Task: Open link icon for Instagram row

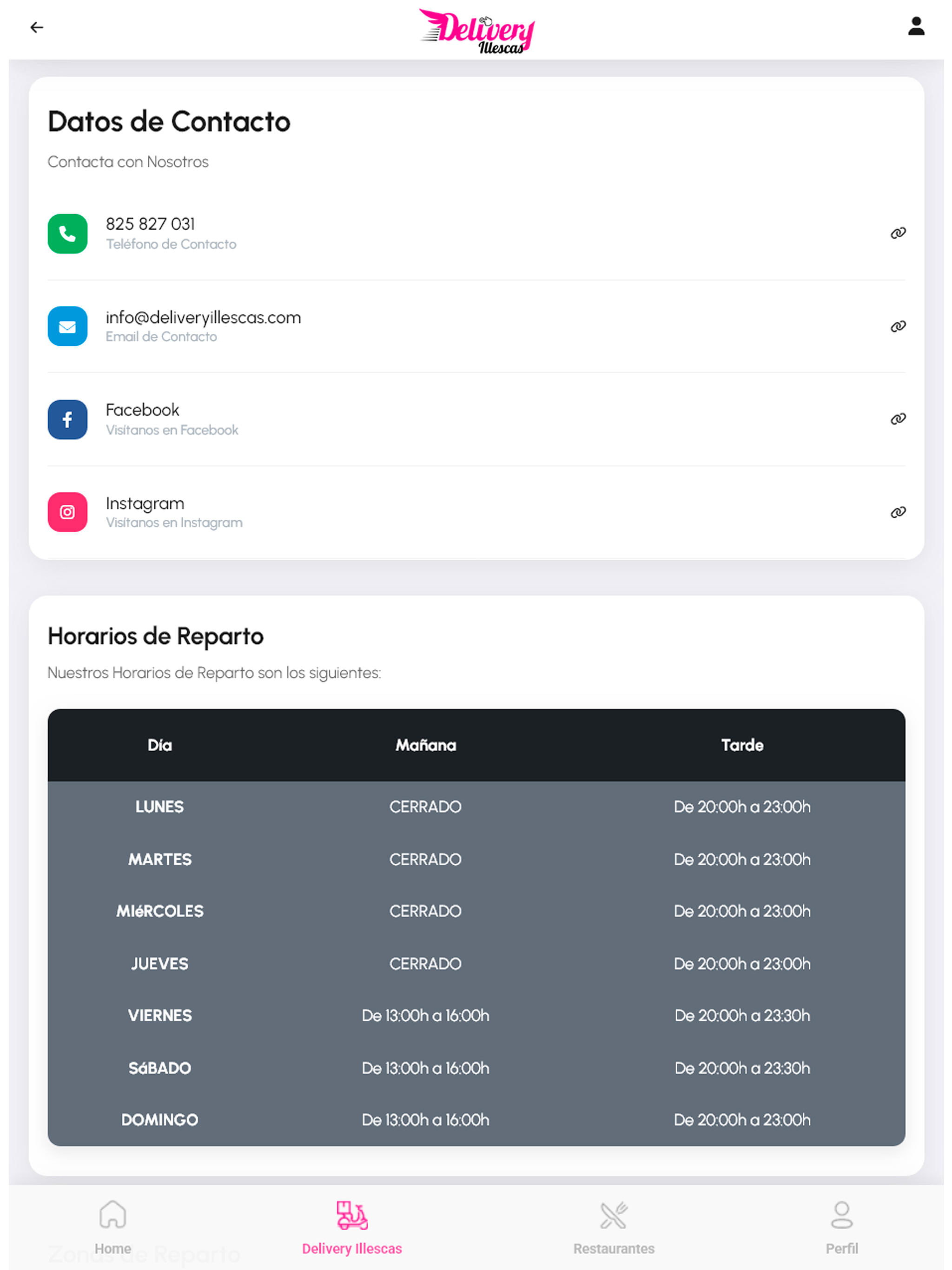Action: [x=898, y=512]
